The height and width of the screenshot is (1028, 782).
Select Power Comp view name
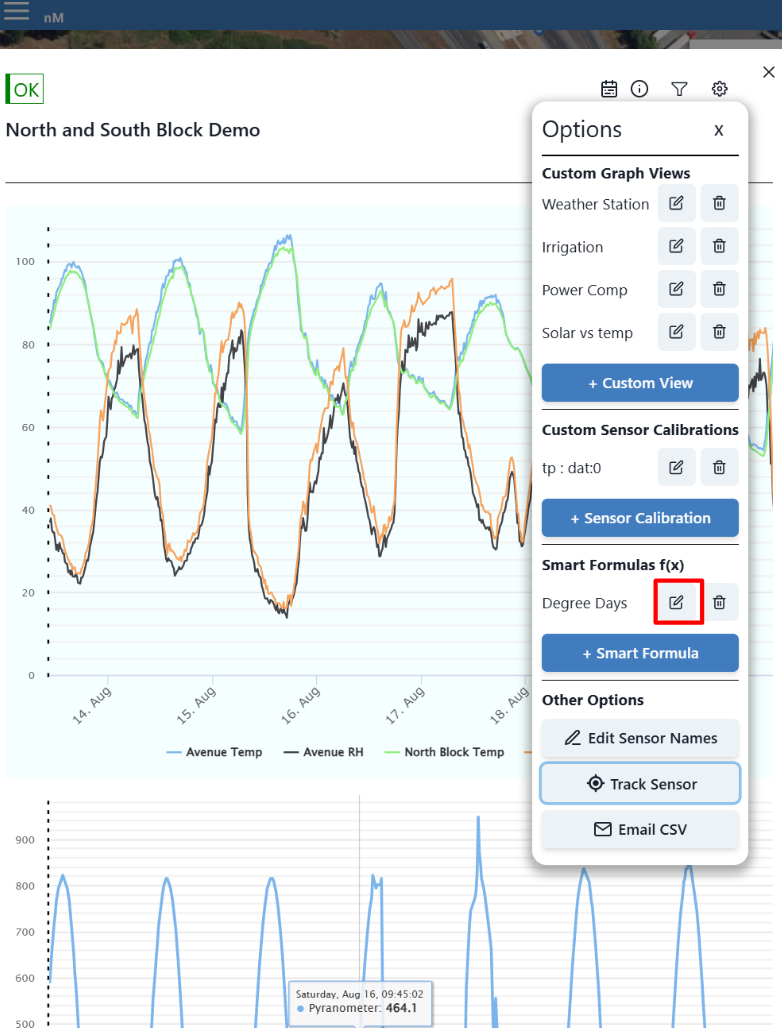click(x=585, y=290)
